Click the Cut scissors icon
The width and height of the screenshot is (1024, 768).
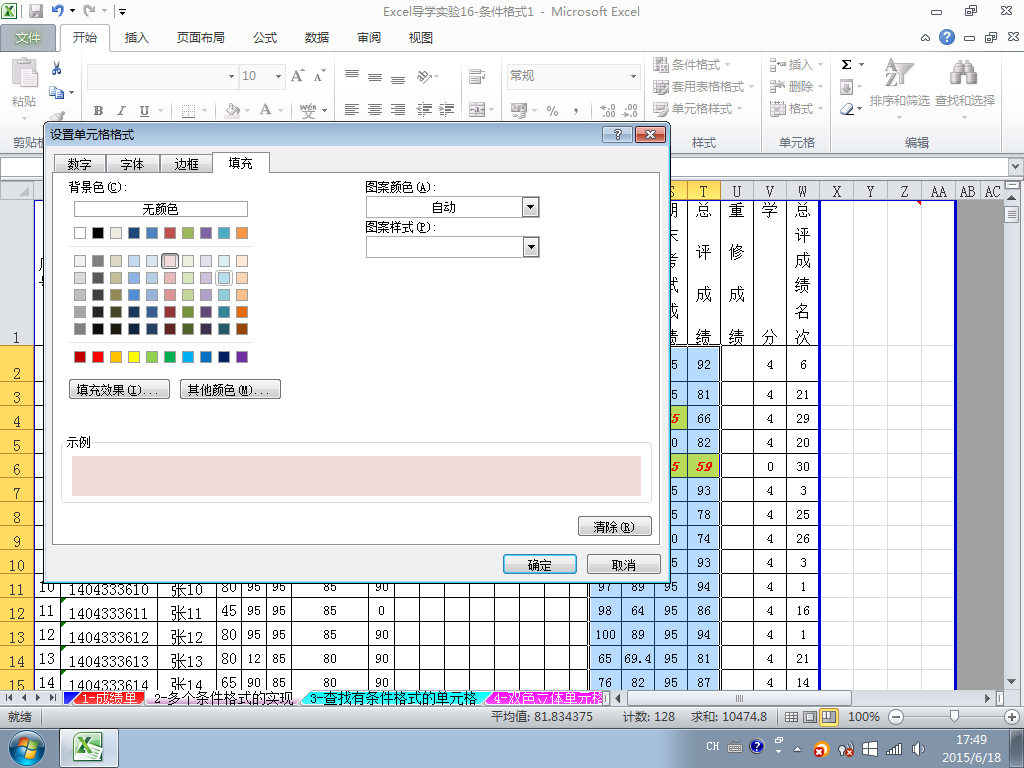tap(57, 68)
